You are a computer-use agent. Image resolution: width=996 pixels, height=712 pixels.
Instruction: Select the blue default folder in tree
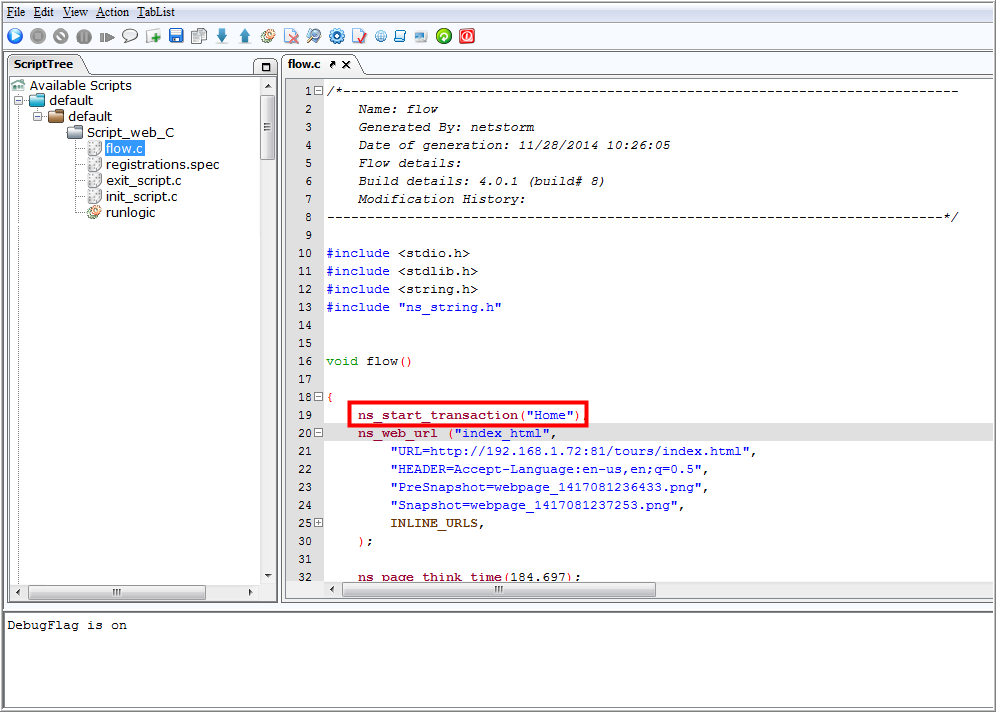[x=71, y=100]
